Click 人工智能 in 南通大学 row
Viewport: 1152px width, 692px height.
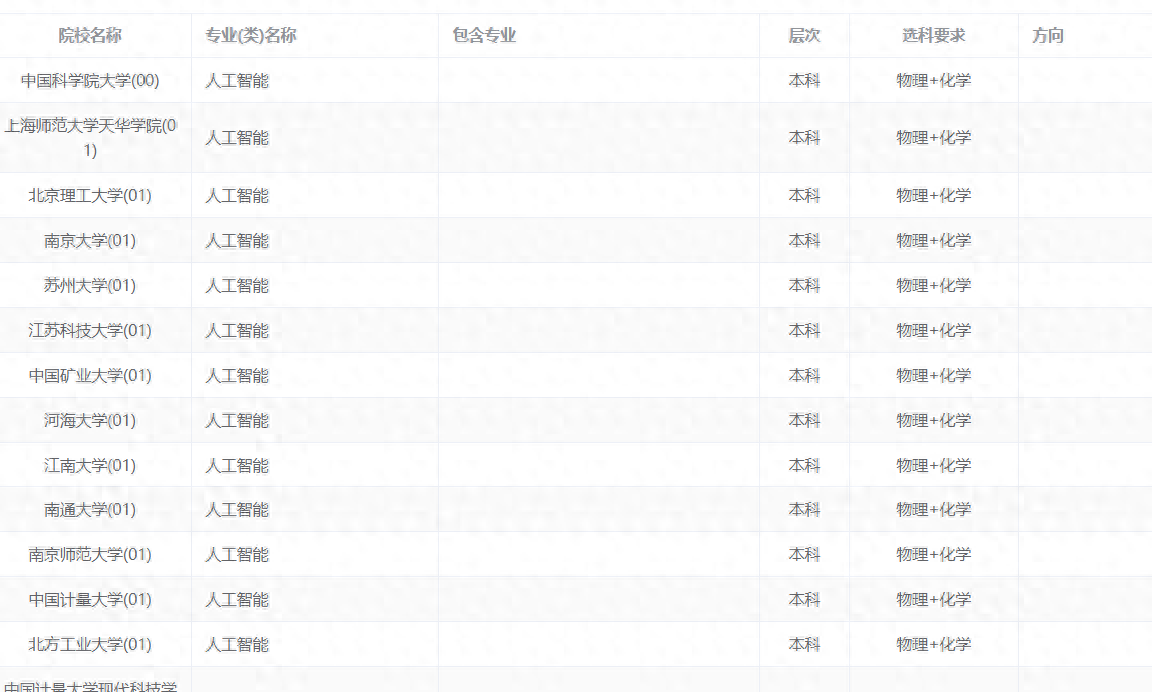pyautogui.click(x=237, y=510)
